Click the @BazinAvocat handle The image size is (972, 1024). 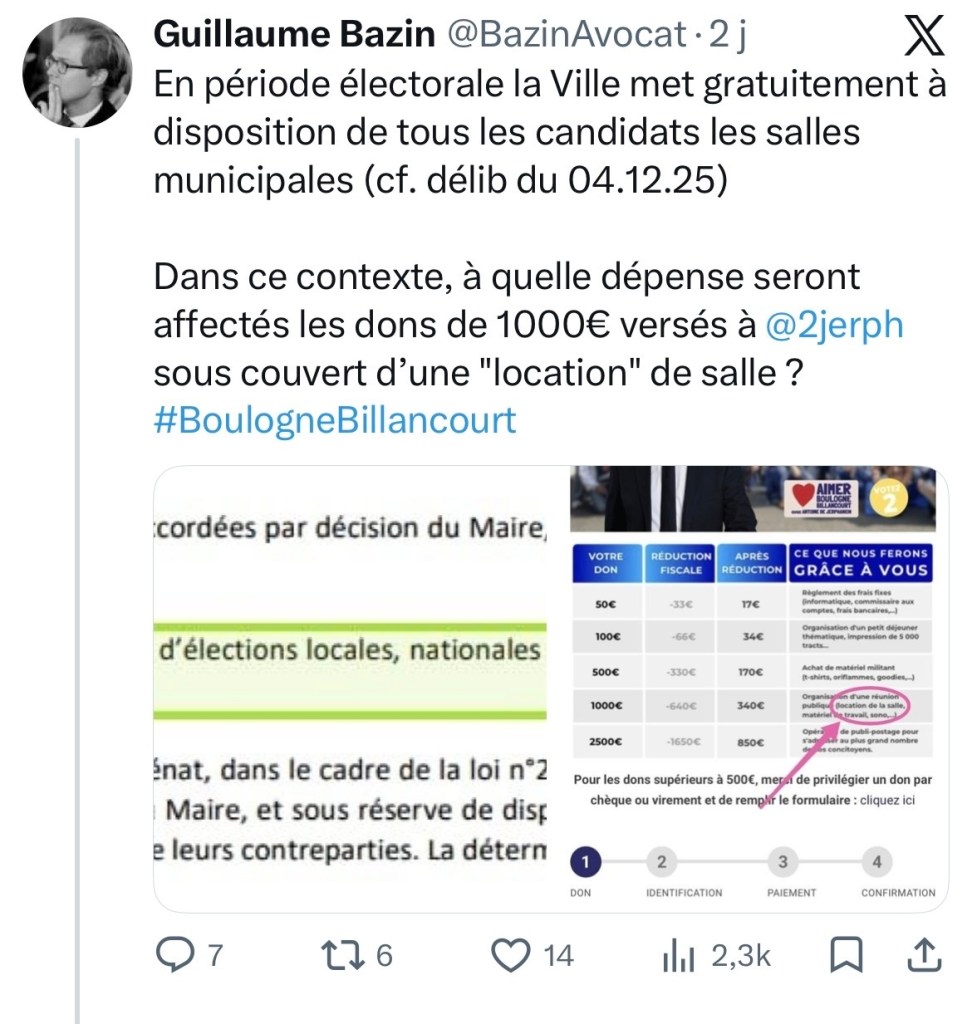(566, 37)
